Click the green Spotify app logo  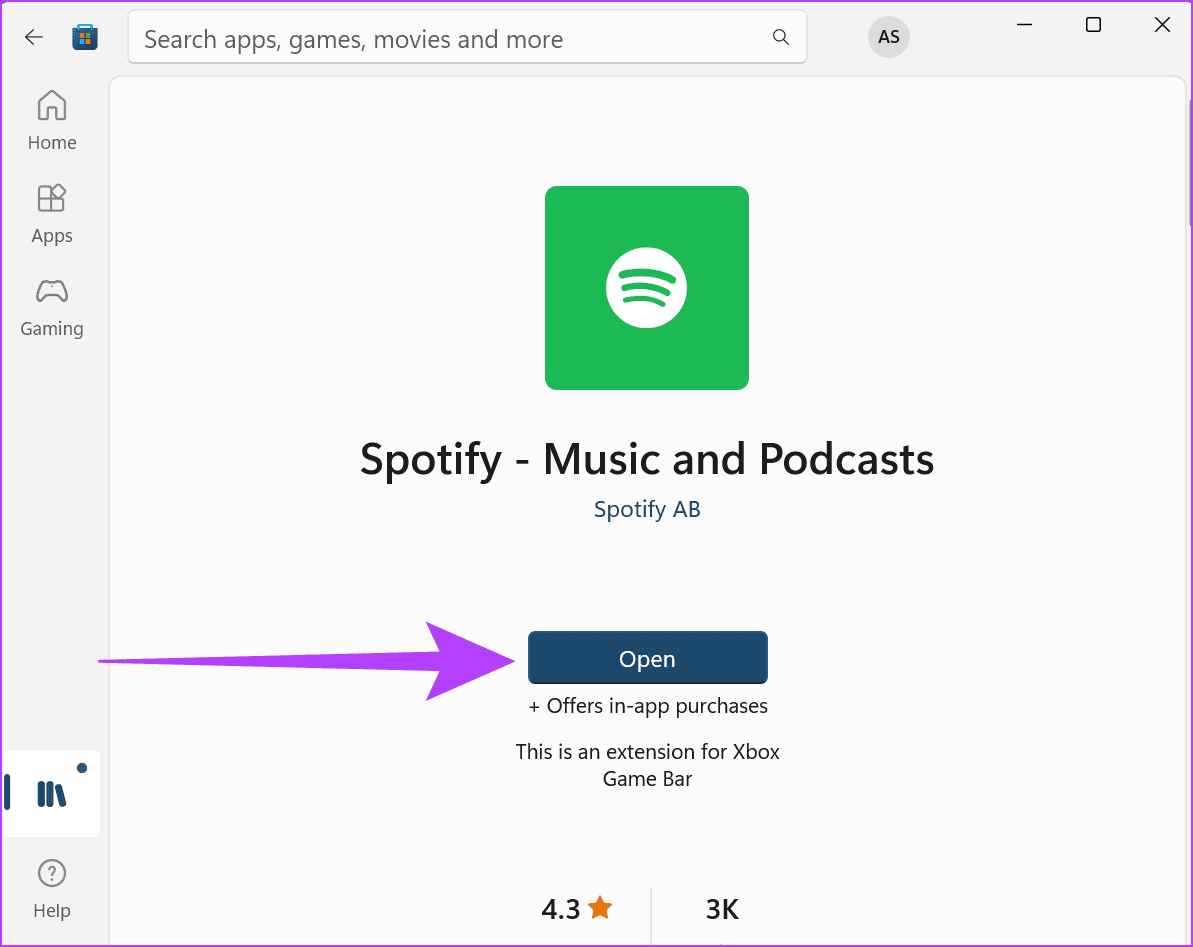(x=646, y=288)
